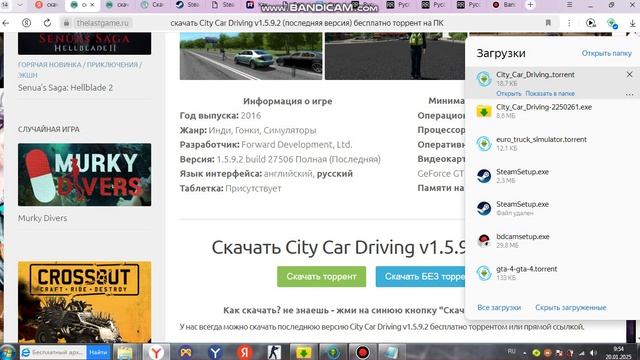
Task: Click the first SteamSetup.exe Steam icon
Action: pyautogui.click(x=484, y=176)
